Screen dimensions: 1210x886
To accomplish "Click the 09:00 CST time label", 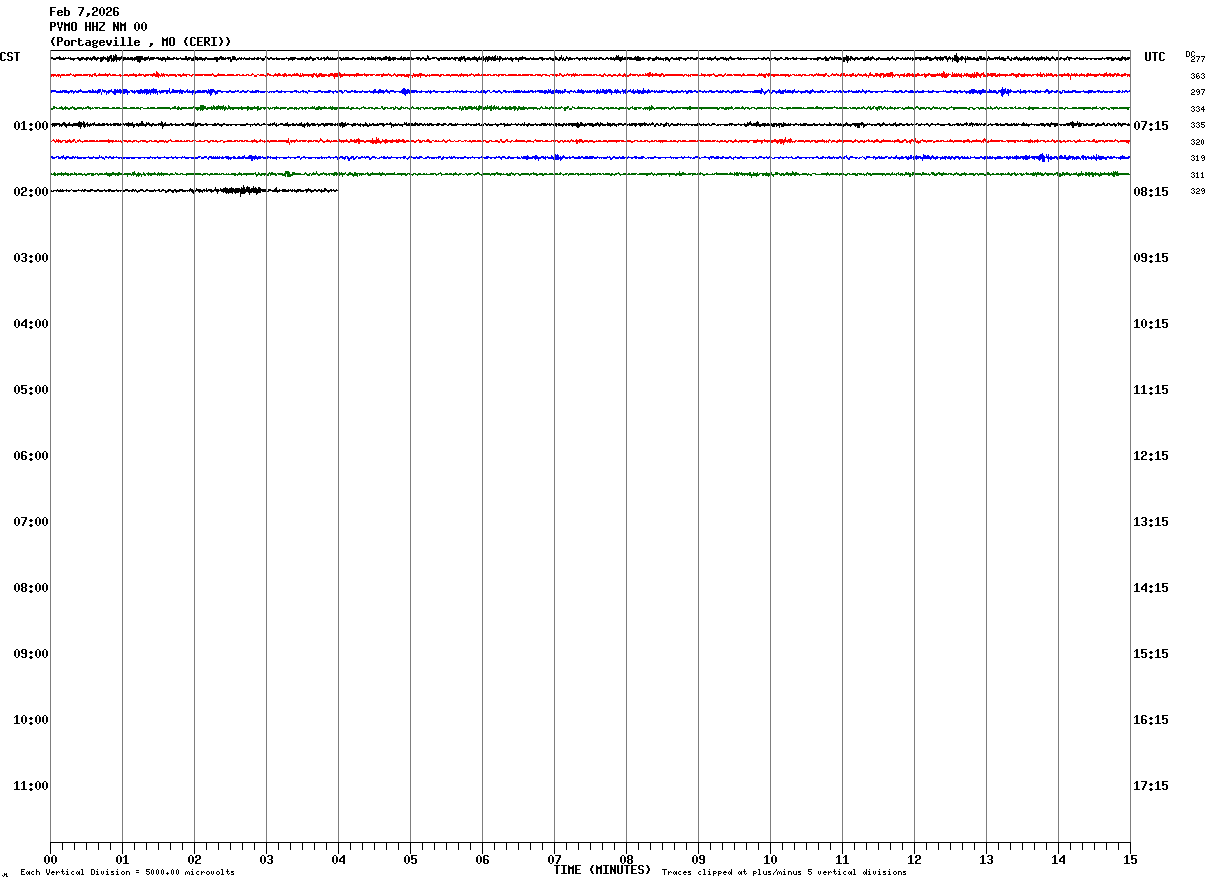I will [31, 654].
